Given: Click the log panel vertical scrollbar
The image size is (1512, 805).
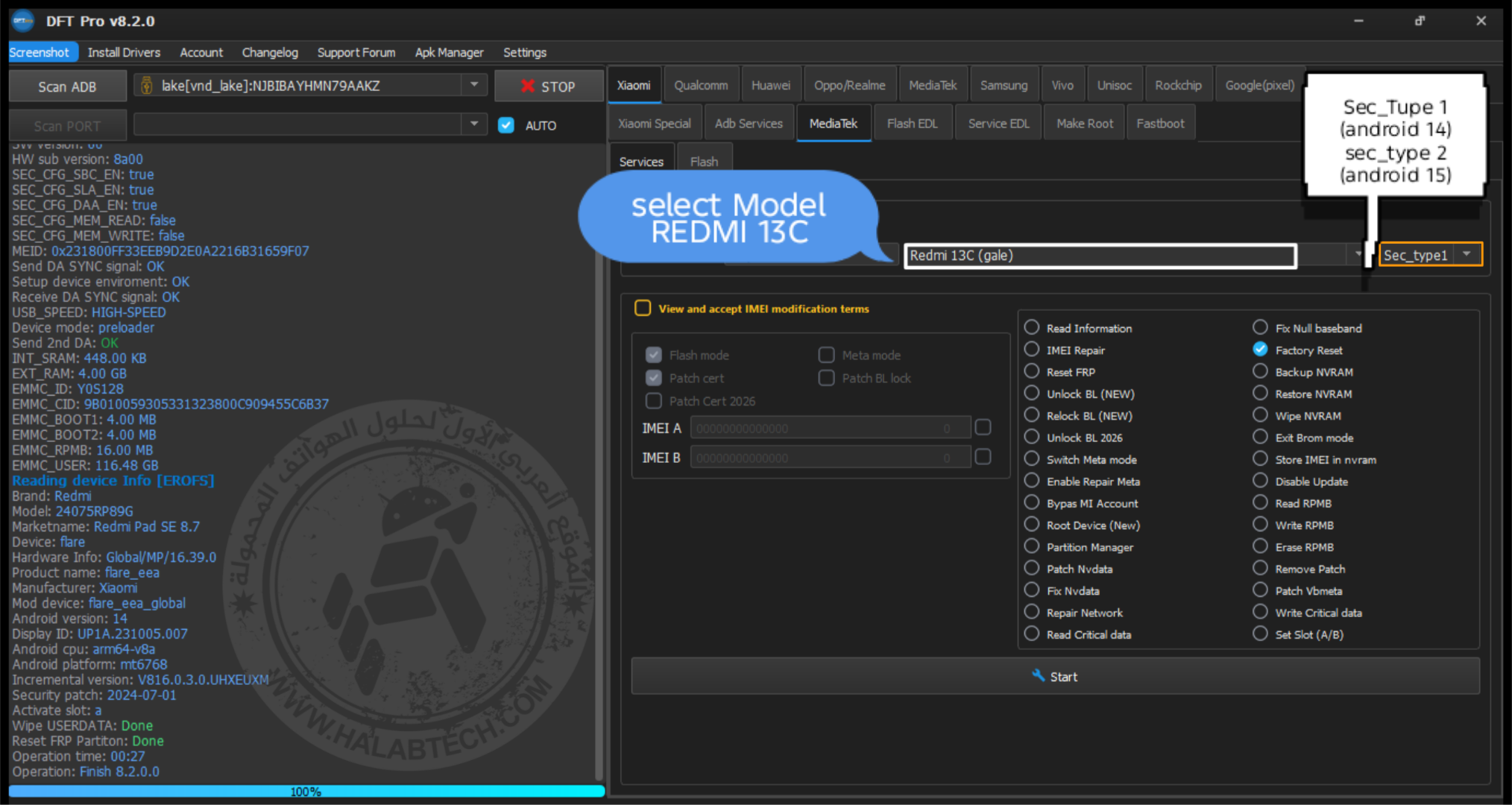Looking at the screenshot, I should pyautogui.click(x=599, y=462).
